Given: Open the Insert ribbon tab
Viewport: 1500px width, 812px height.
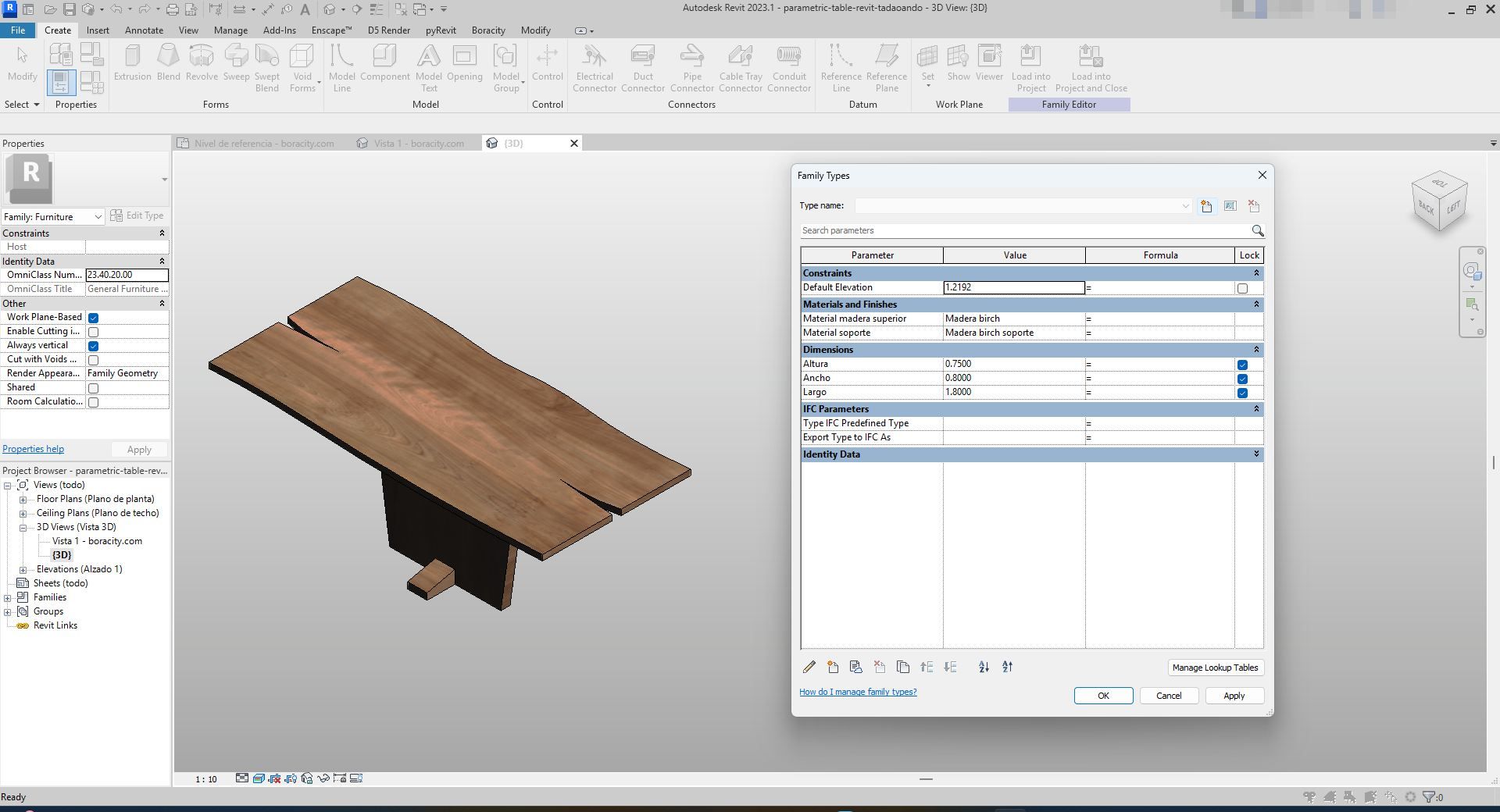Looking at the screenshot, I should tap(98, 30).
